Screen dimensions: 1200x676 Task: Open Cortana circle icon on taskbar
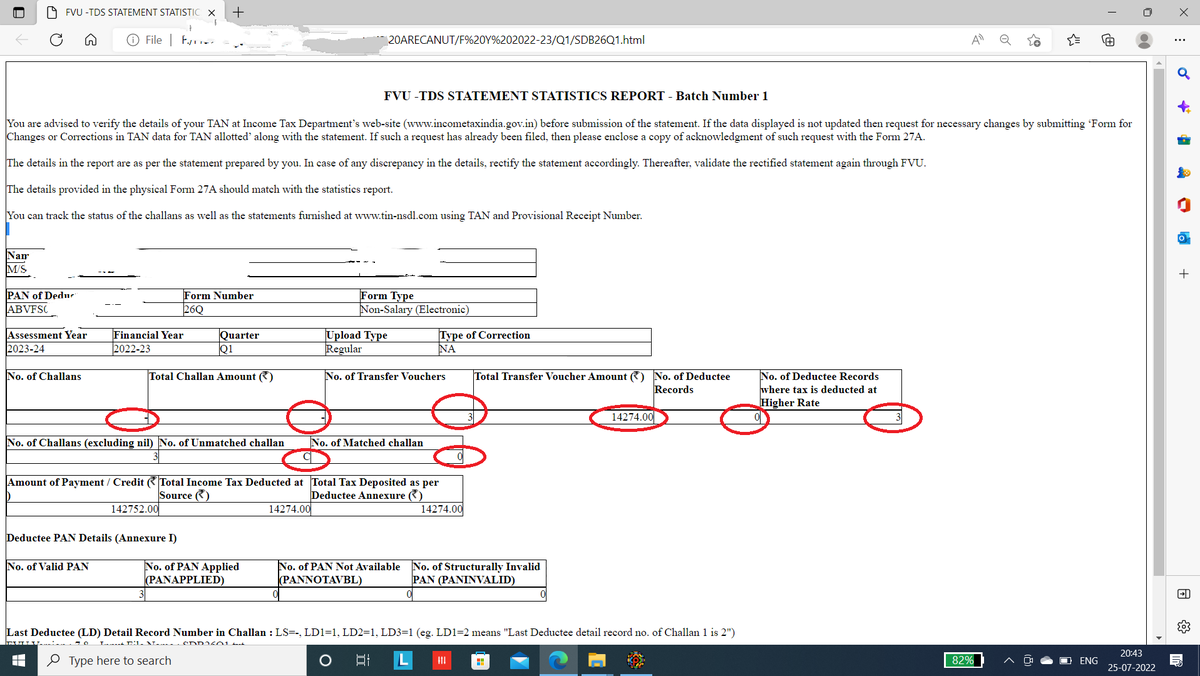(323, 660)
